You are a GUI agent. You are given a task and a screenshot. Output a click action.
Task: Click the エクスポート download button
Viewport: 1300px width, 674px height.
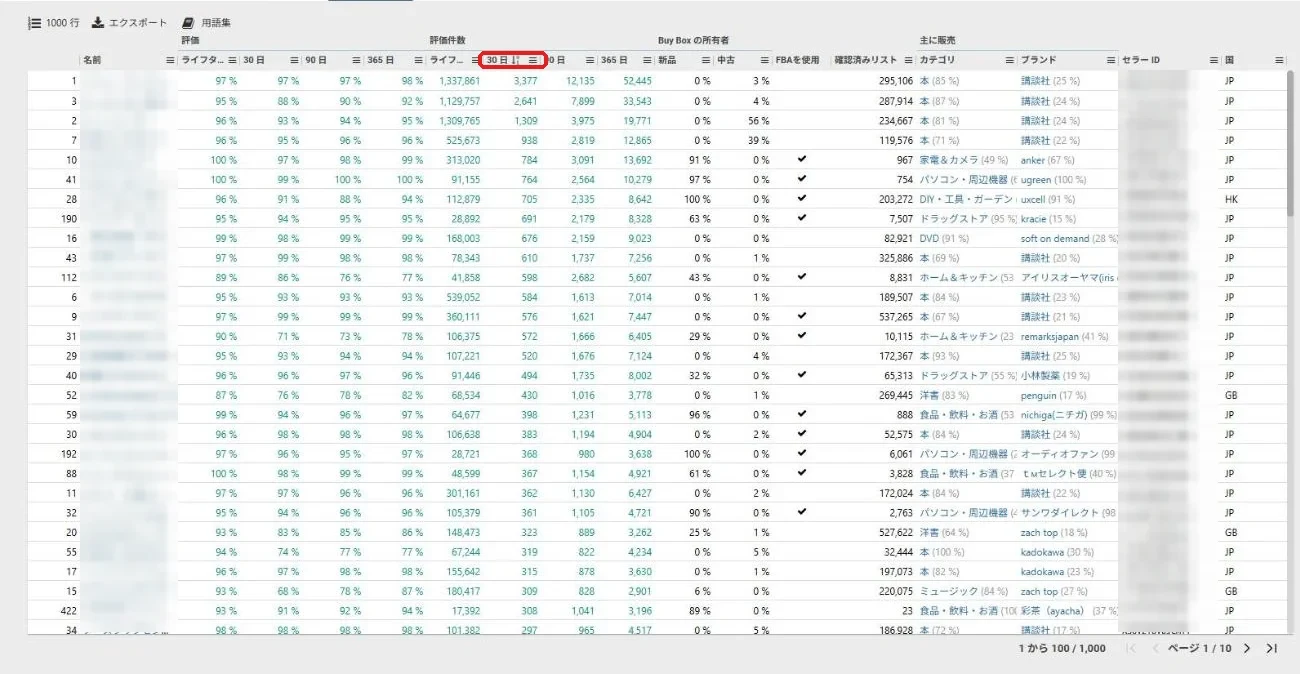(x=130, y=23)
